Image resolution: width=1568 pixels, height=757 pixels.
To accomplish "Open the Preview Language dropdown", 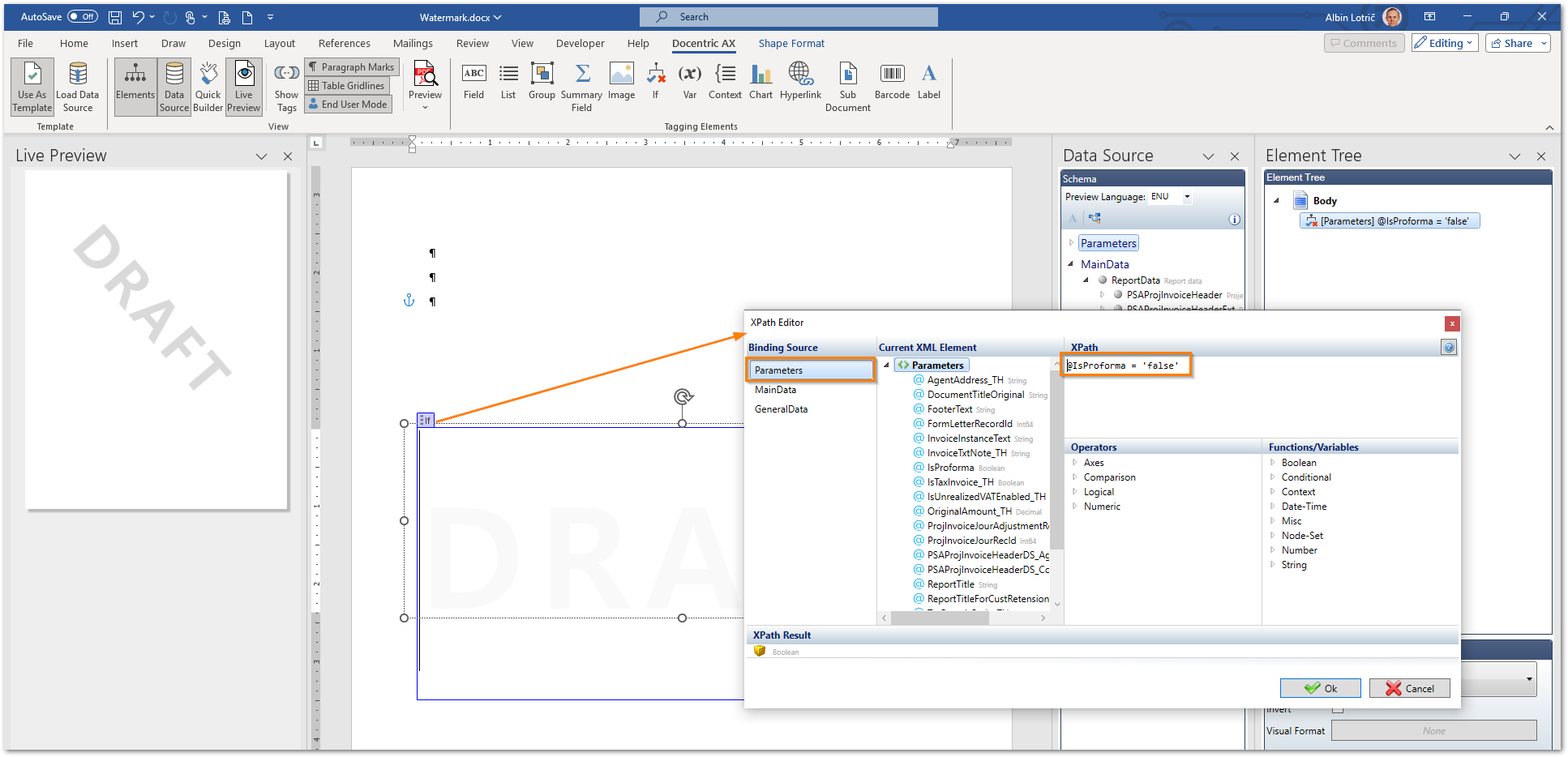I will pyautogui.click(x=1187, y=197).
